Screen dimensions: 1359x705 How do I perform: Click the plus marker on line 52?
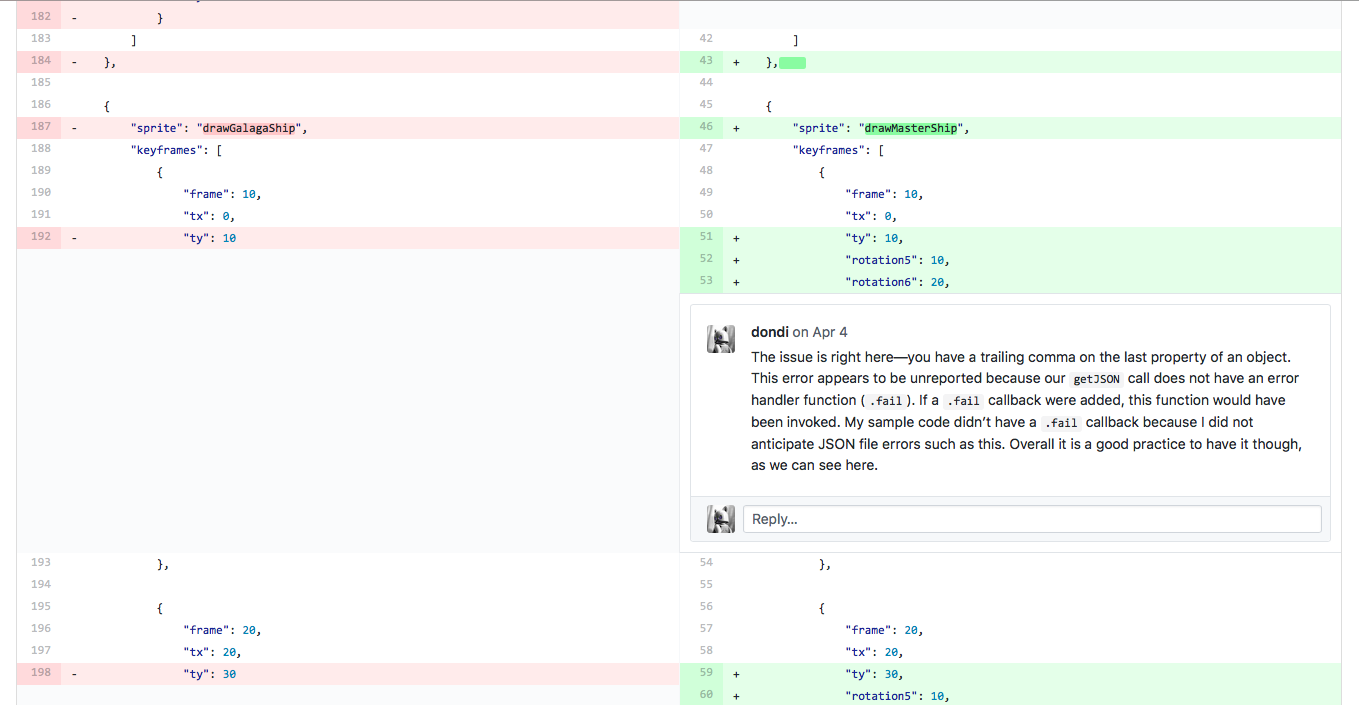point(736,260)
